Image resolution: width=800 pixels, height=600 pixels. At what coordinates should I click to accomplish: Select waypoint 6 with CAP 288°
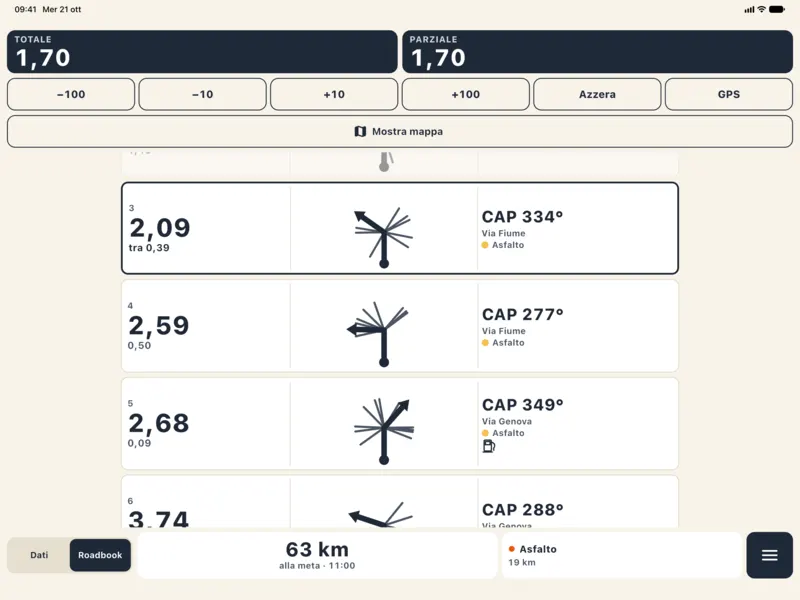tap(400, 502)
